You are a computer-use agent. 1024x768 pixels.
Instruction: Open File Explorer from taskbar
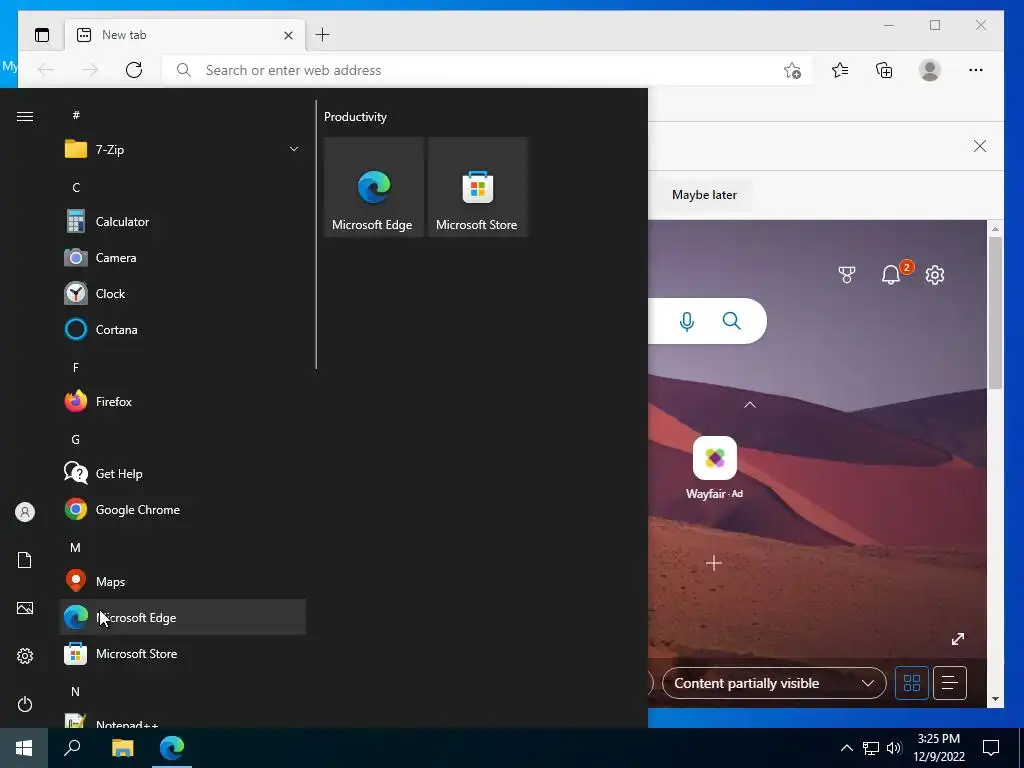pos(122,748)
